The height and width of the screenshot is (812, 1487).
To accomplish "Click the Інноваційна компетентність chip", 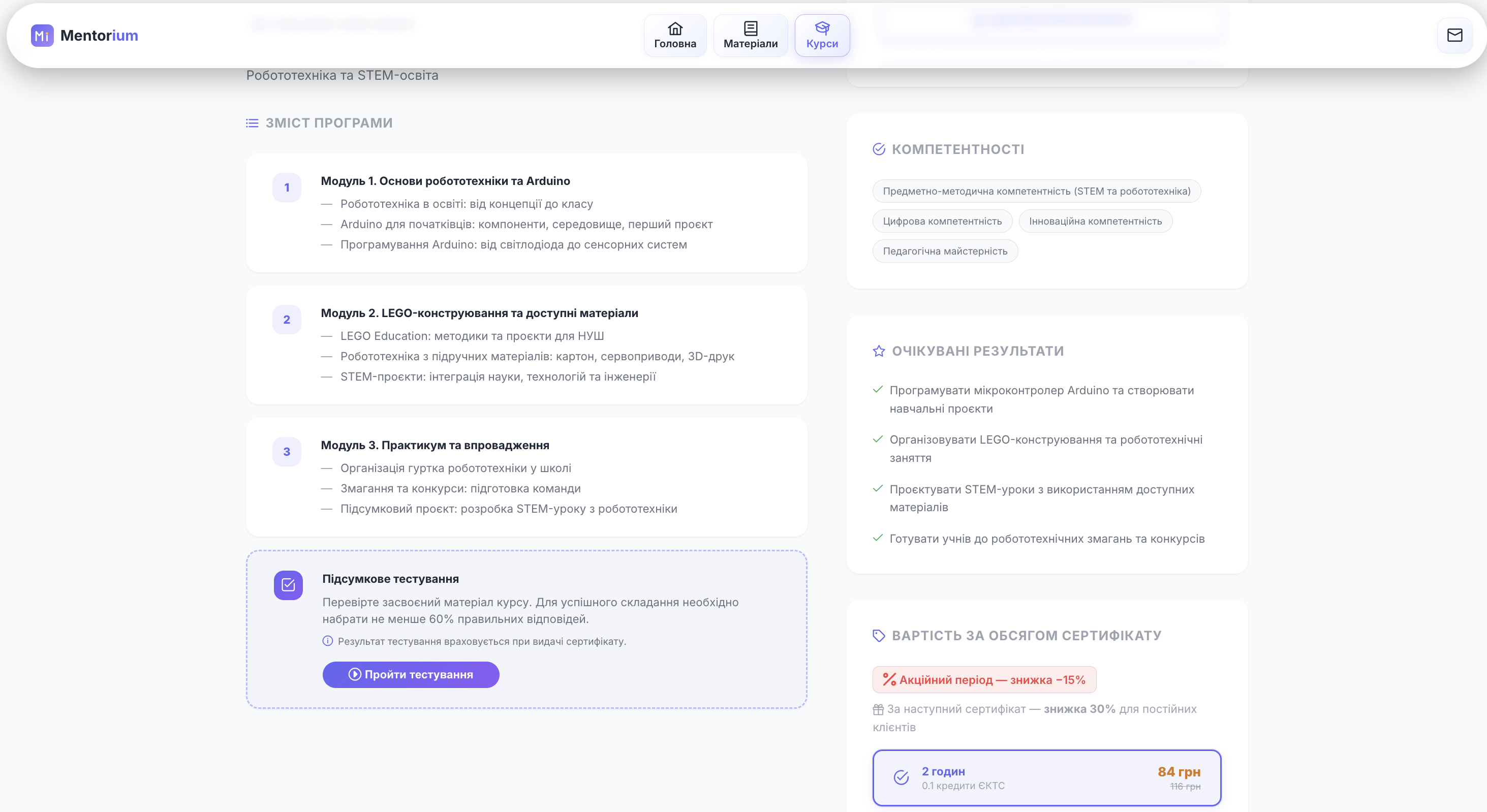I will pos(1095,221).
